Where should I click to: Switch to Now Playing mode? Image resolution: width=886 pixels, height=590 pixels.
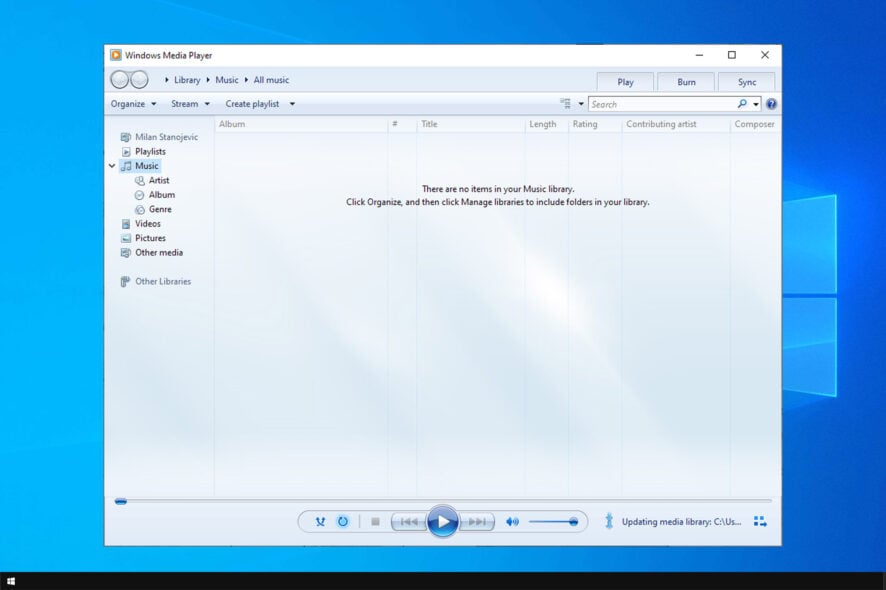760,522
